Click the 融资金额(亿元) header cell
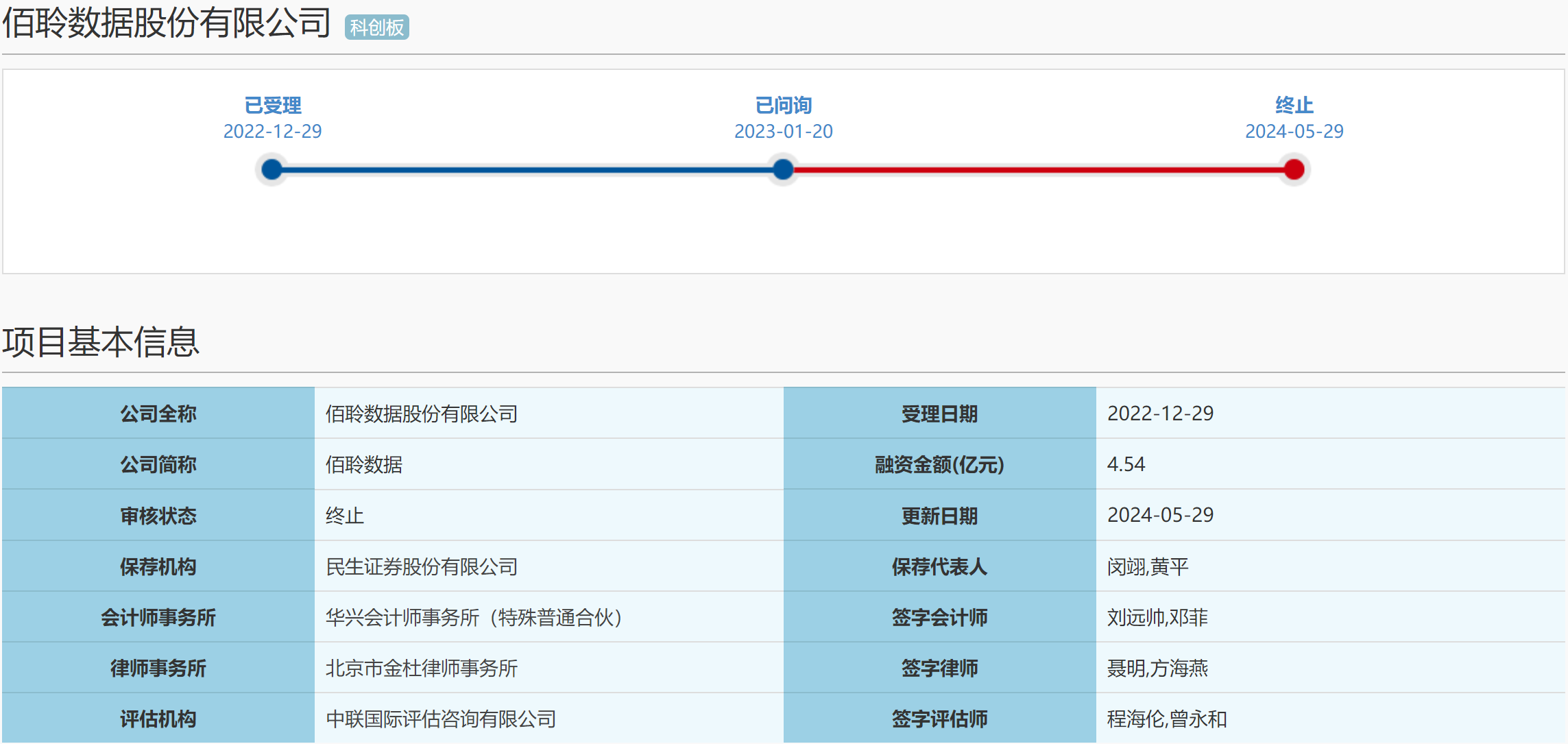The height and width of the screenshot is (744, 1568). (939, 464)
